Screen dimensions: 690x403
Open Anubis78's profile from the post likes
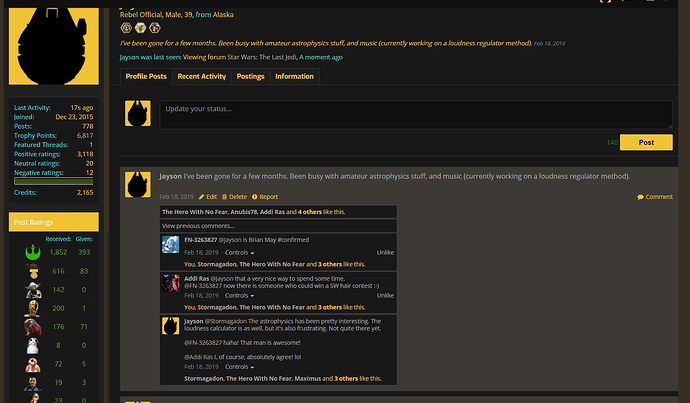243,212
